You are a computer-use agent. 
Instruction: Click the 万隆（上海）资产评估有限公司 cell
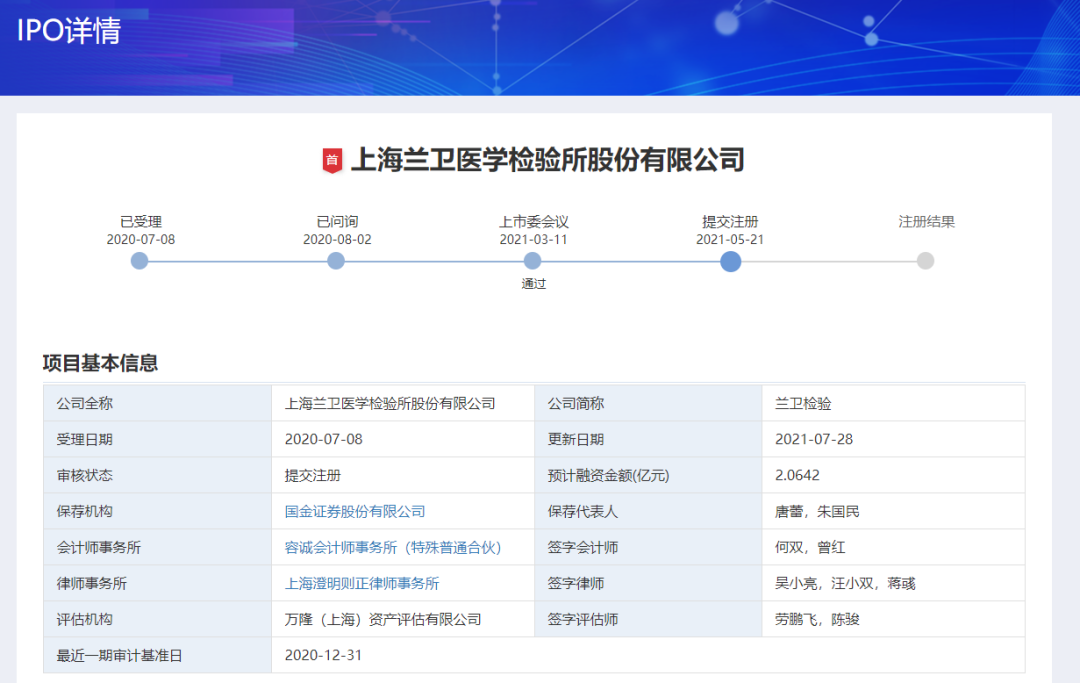click(x=383, y=619)
